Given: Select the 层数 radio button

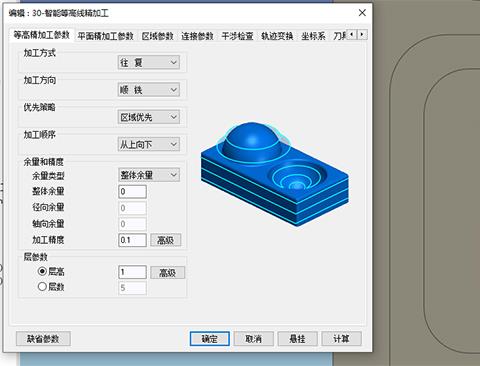Looking at the screenshot, I should 42,287.
